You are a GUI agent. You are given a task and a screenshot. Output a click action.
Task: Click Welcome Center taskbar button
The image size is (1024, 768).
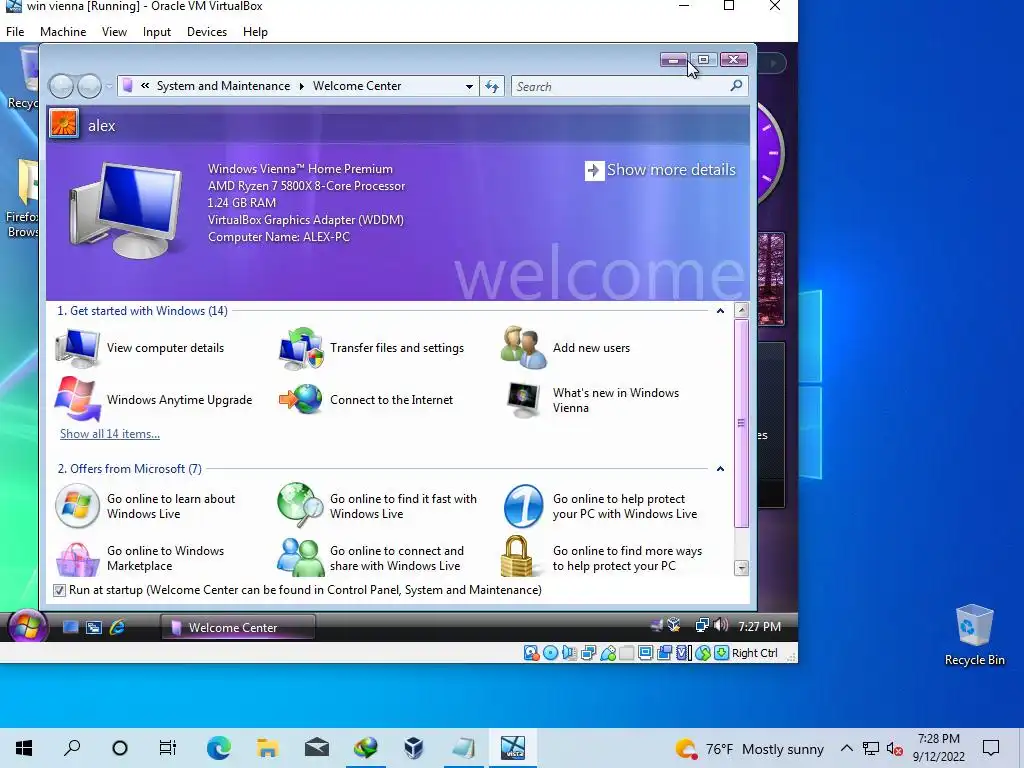(x=238, y=627)
